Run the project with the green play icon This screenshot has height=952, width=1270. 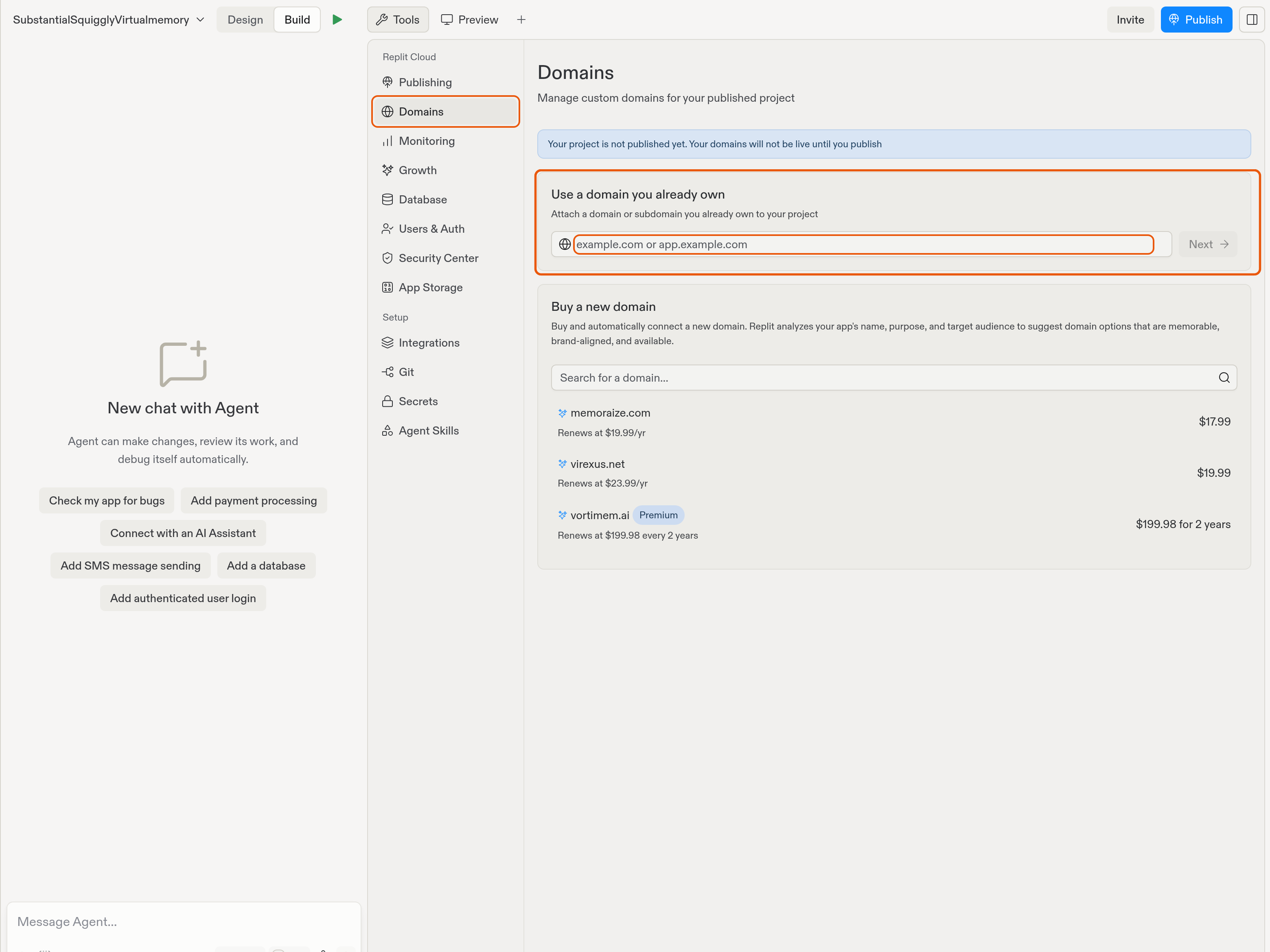click(x=337, y=20)
